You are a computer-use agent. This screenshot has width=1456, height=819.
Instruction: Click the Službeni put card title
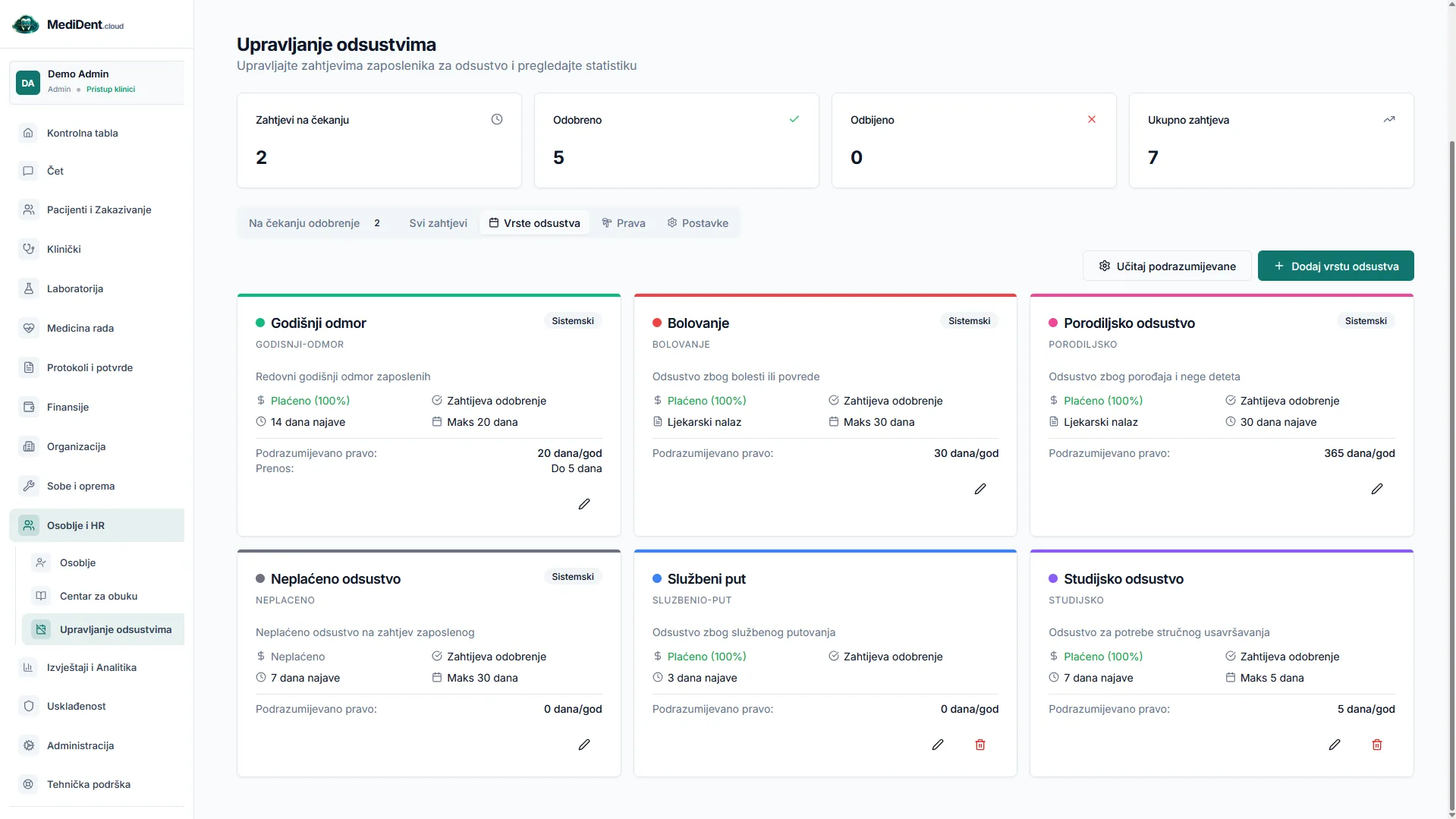point(706,578)
